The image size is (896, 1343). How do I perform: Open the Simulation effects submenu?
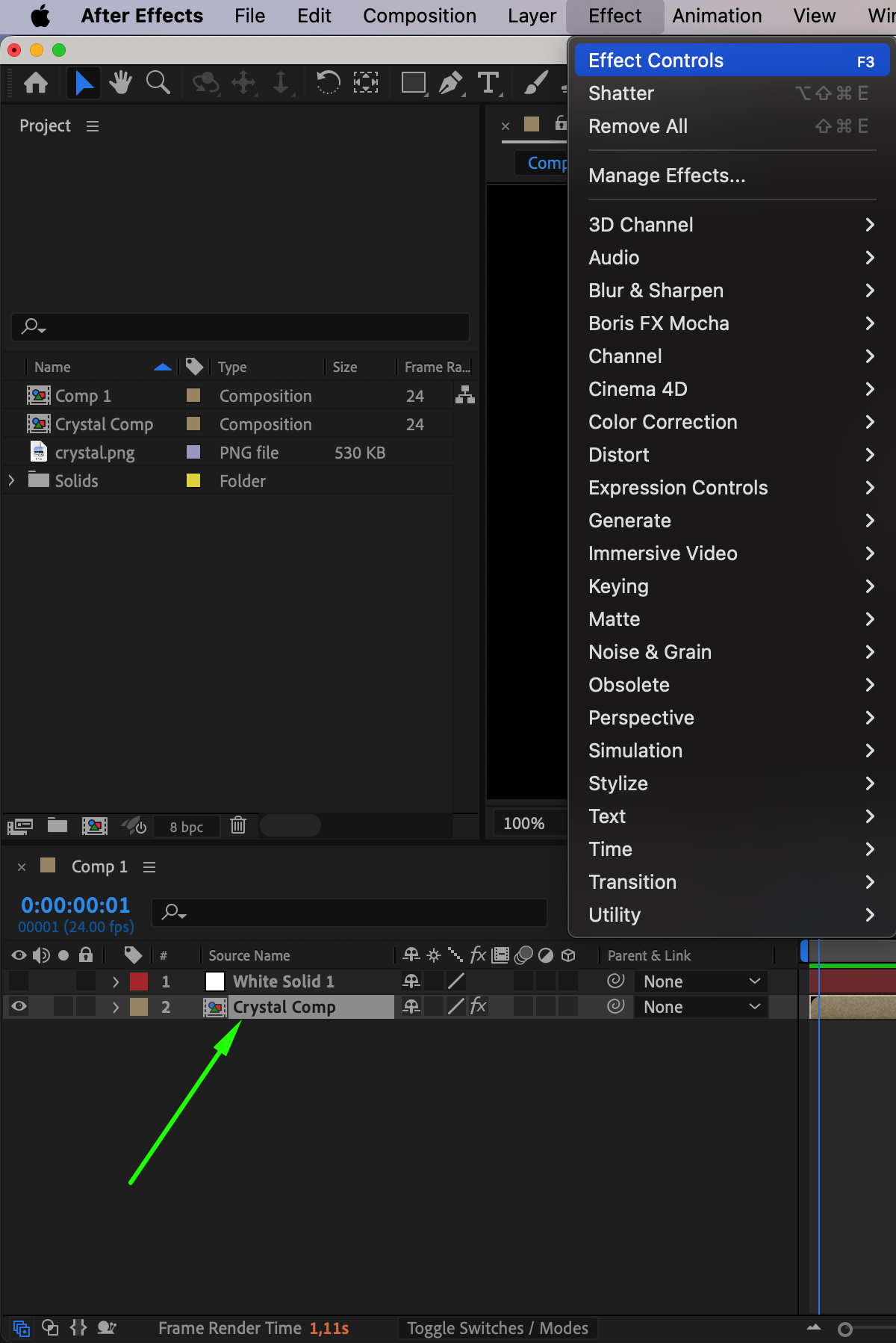(x=732, y=750)
